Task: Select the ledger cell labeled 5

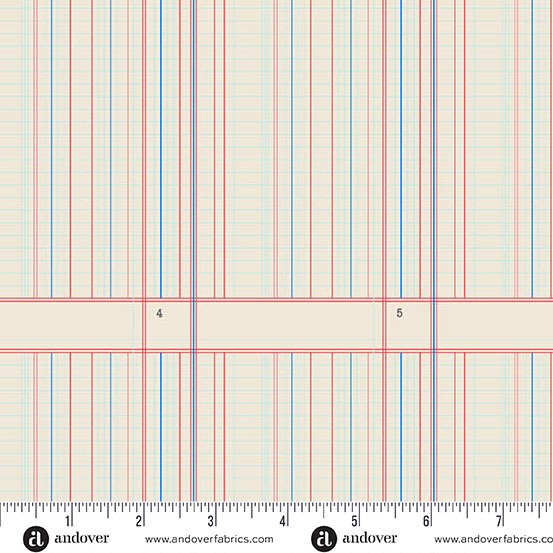Action: tap(408, 325)
